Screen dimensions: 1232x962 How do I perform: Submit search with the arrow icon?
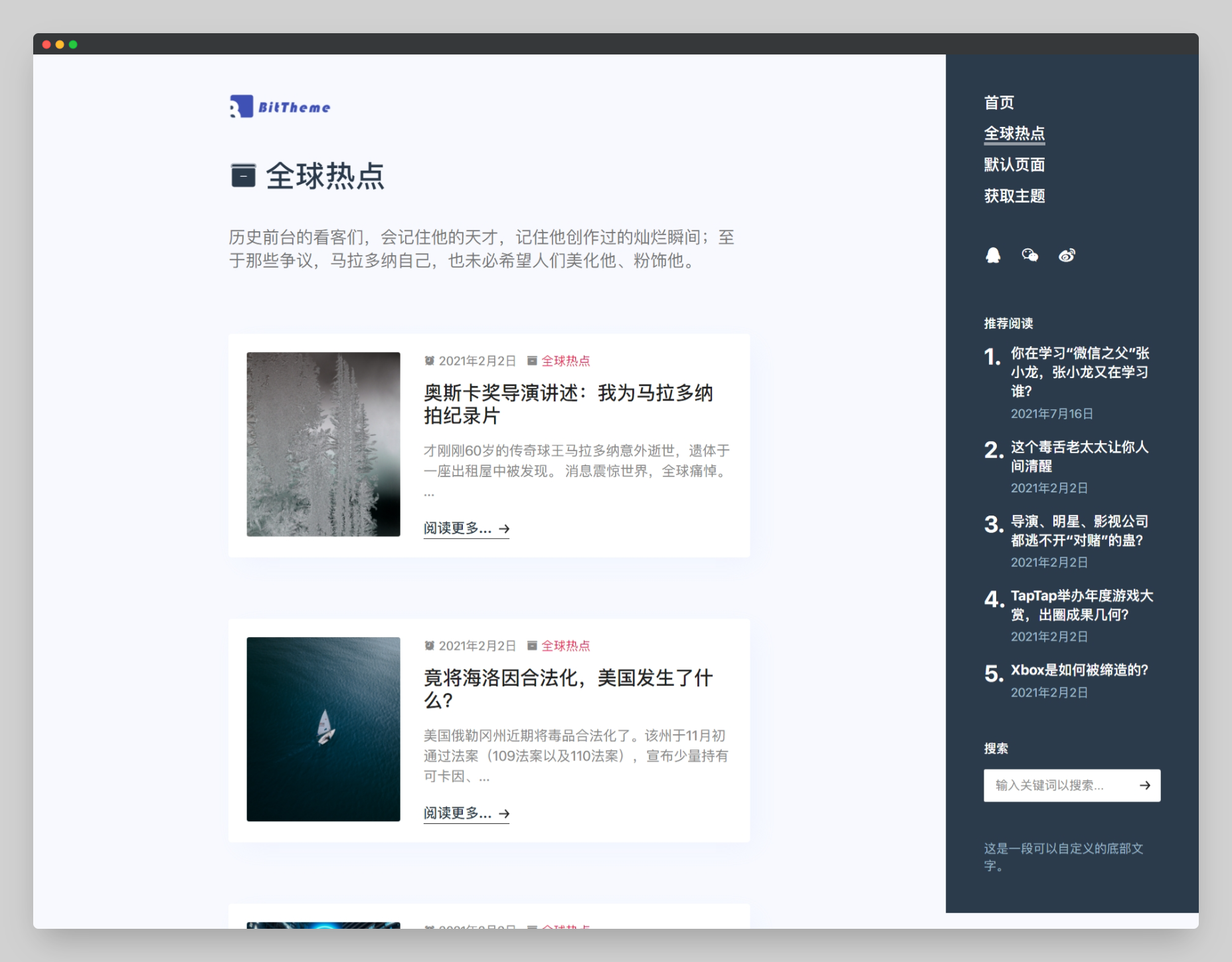click(1145, 785)
